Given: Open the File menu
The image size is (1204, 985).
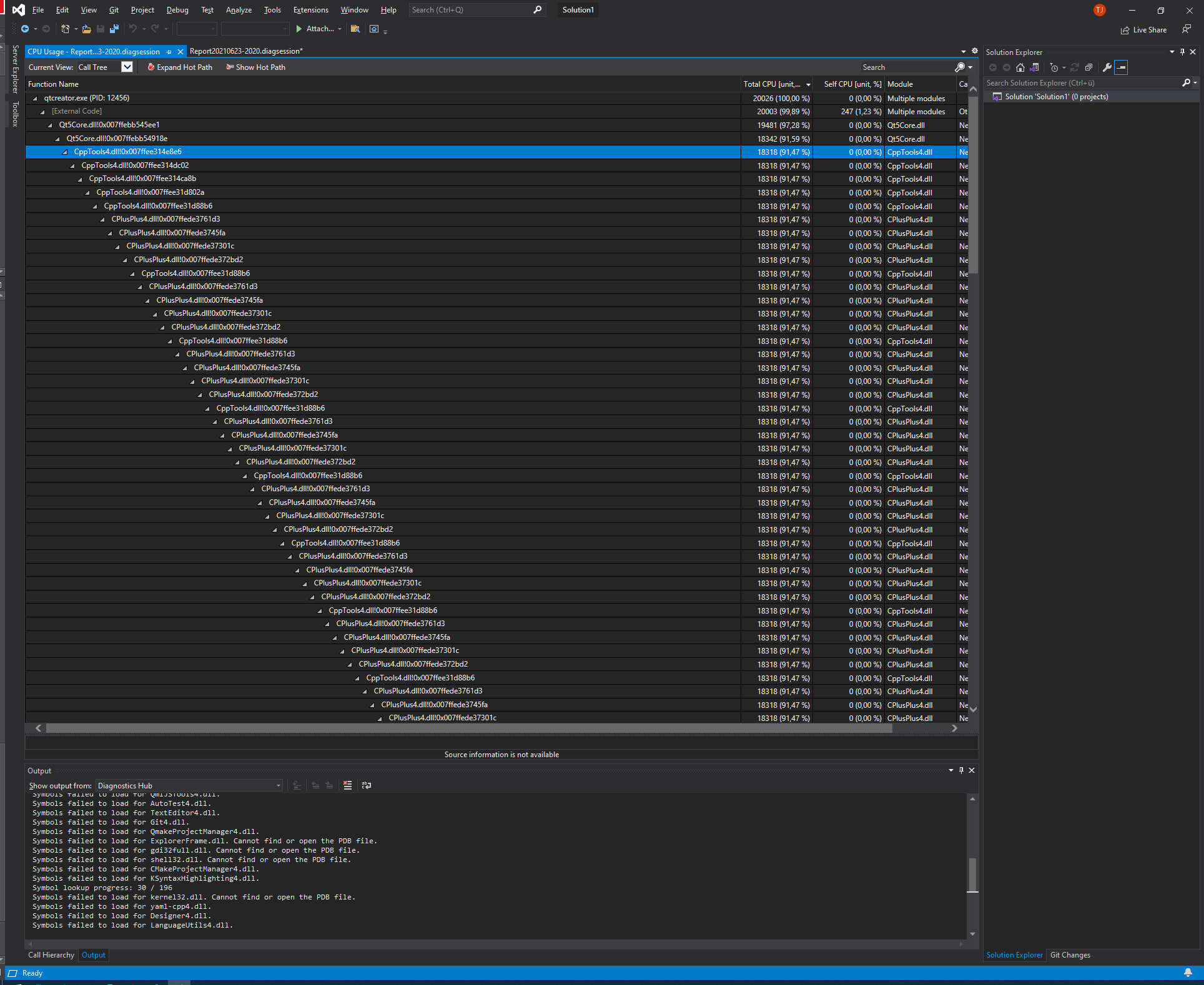Looking at the screenshot, I should tap(37, 10).
